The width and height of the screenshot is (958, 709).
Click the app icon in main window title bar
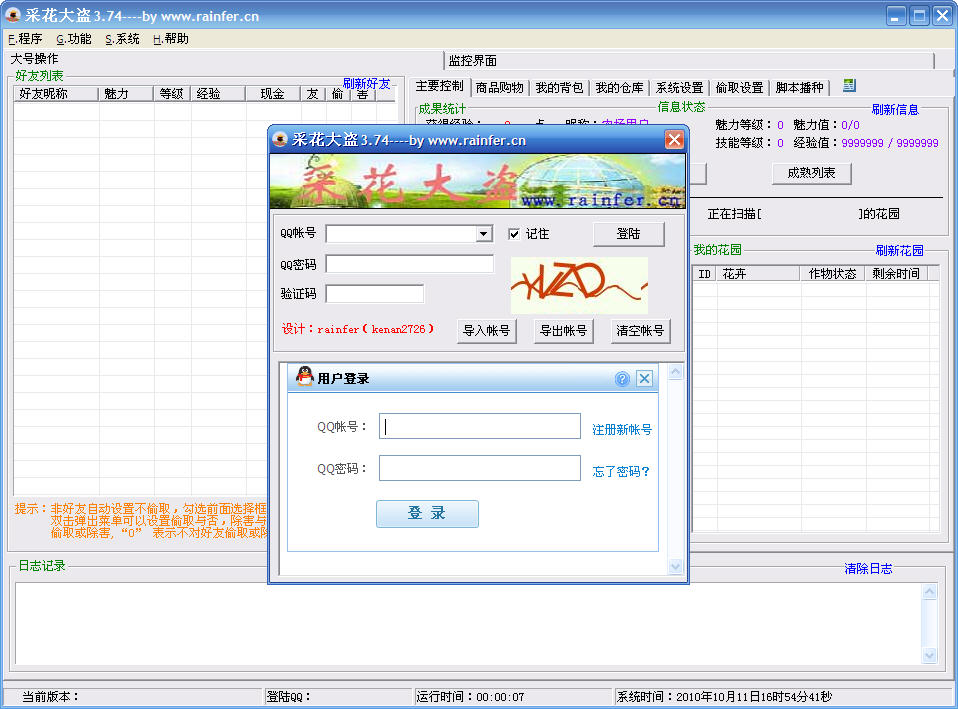[12, 15]
